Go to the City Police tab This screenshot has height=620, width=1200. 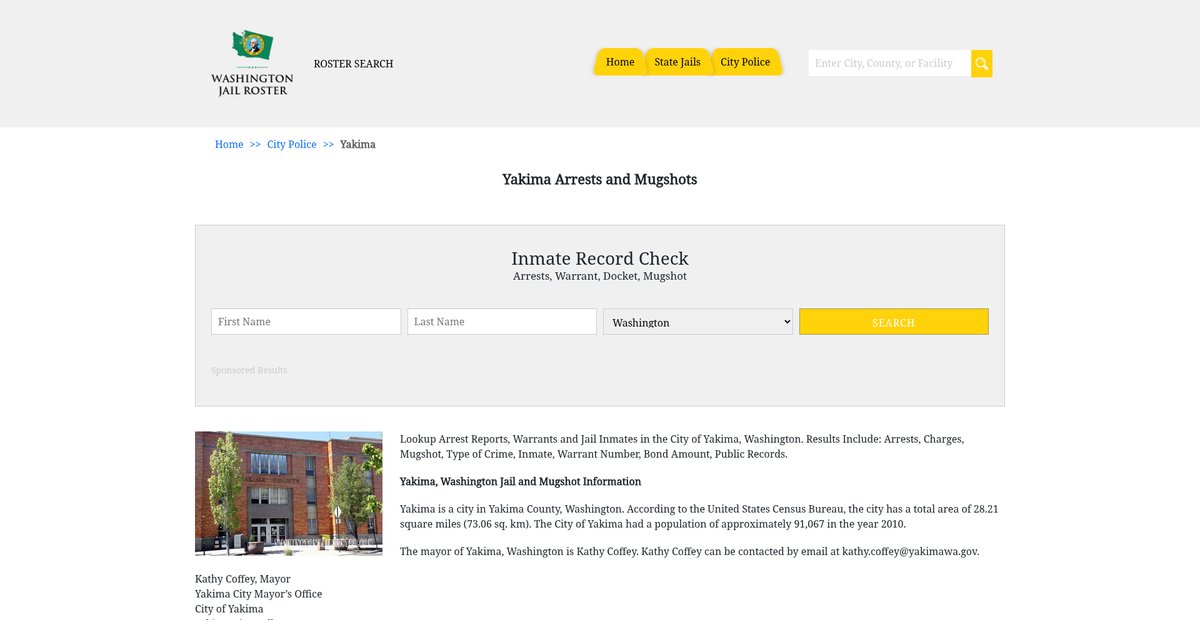click(x=745, y=62)
